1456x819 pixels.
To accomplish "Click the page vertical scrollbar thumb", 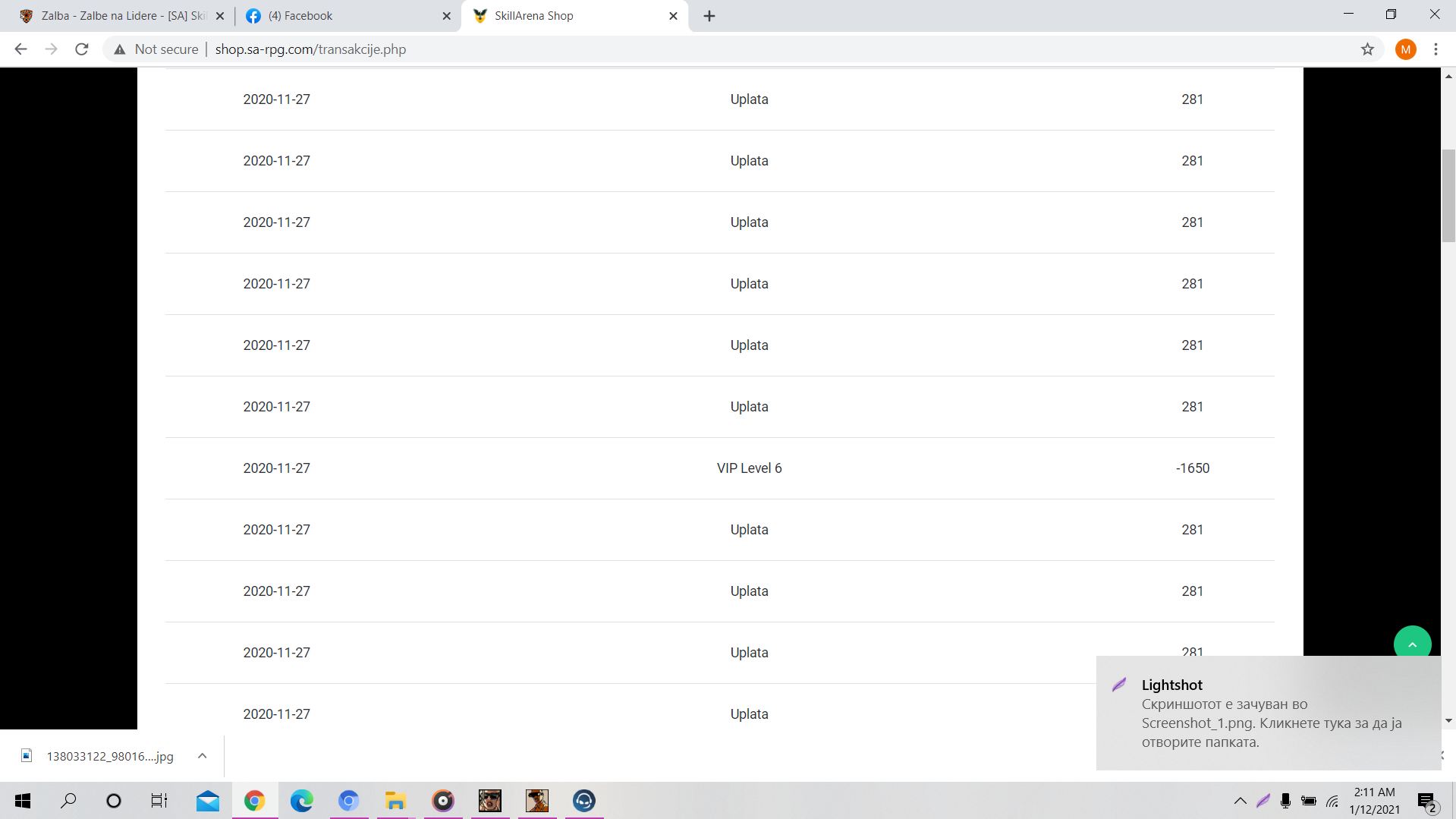I will tap(1448, 196).
